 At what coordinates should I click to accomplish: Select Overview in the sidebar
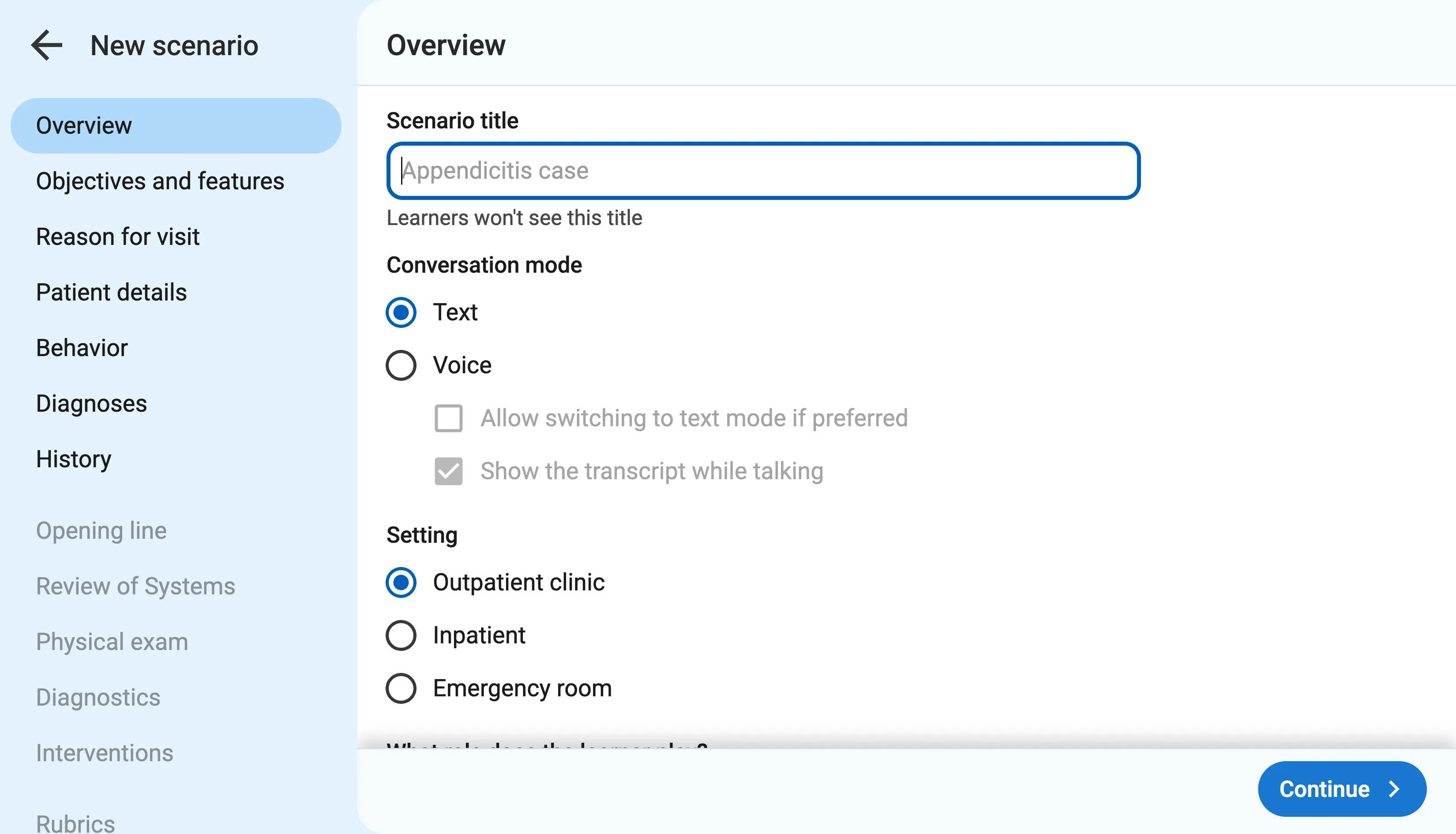pos(175,125)
